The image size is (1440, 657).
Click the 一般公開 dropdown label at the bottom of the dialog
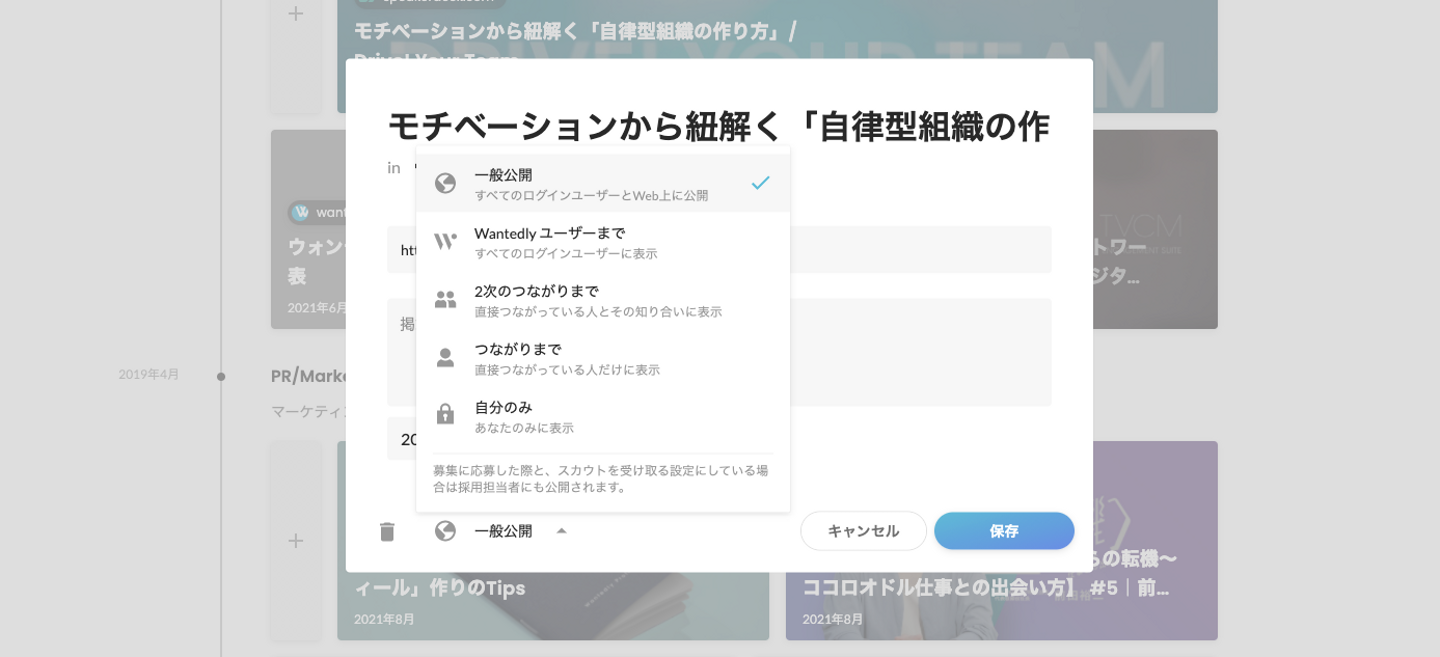click(x=503, y=531)
